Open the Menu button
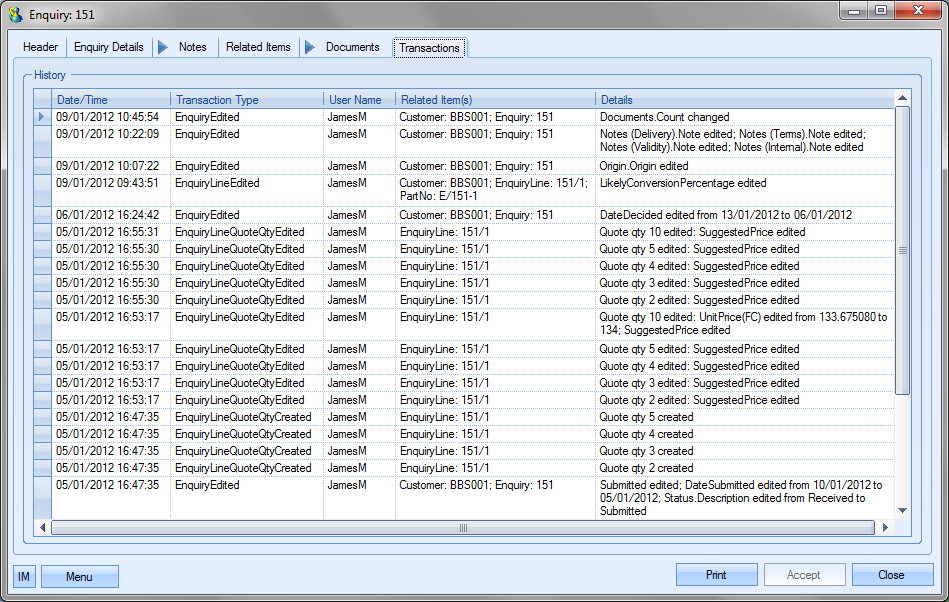The width and height of the screenshot is (949, 602). click(x=79, y=576)
